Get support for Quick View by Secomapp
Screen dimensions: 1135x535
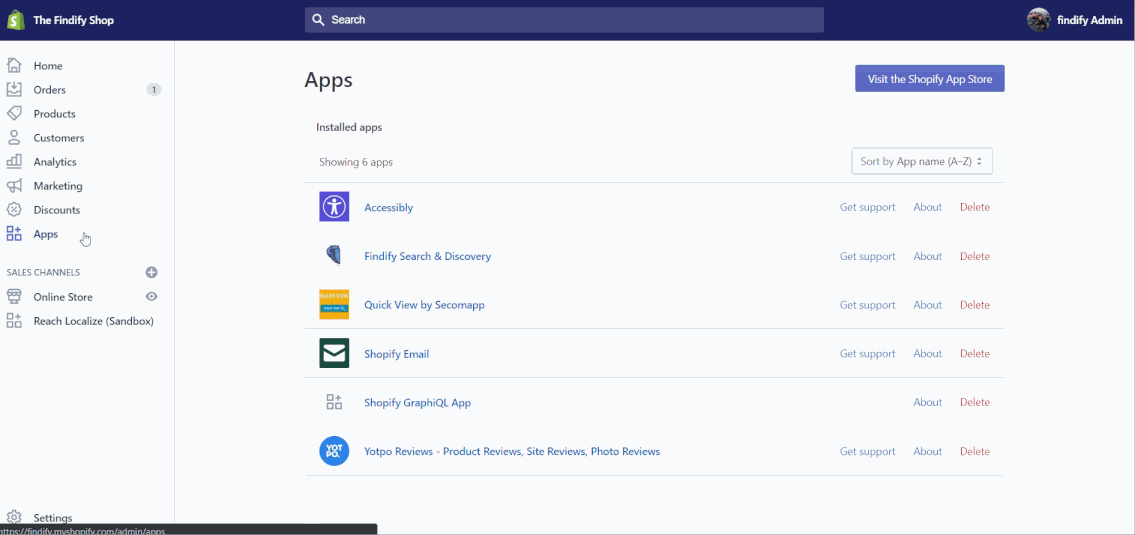pos(867,305)
